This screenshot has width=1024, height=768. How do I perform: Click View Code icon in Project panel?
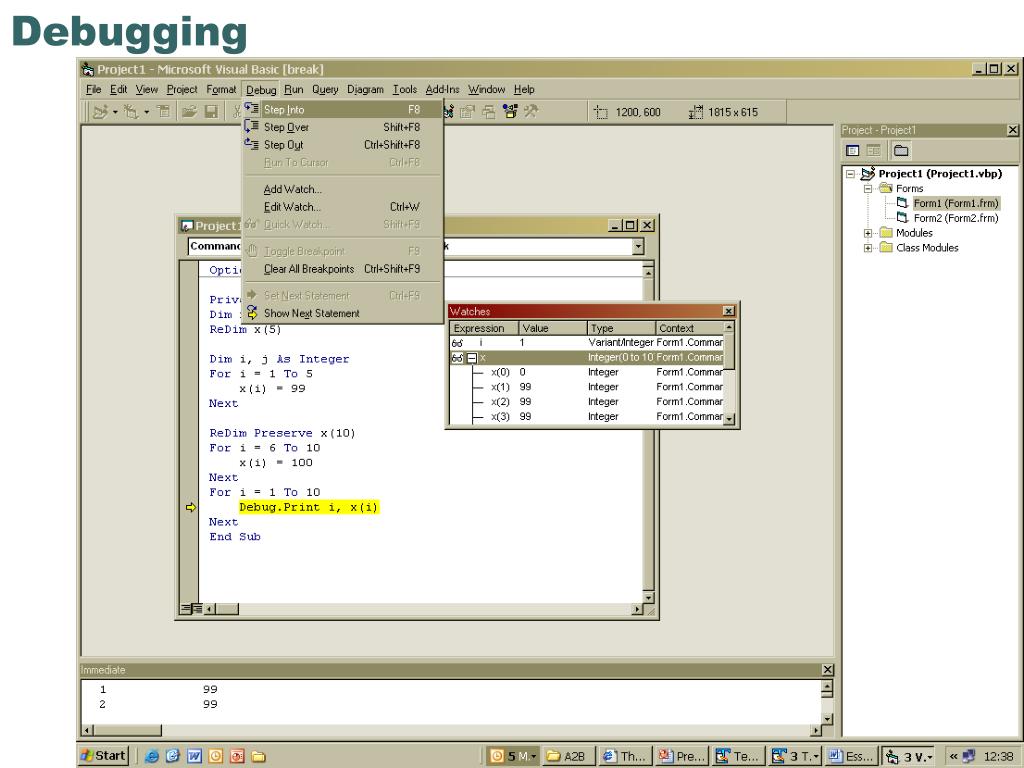tap(852, 151)
